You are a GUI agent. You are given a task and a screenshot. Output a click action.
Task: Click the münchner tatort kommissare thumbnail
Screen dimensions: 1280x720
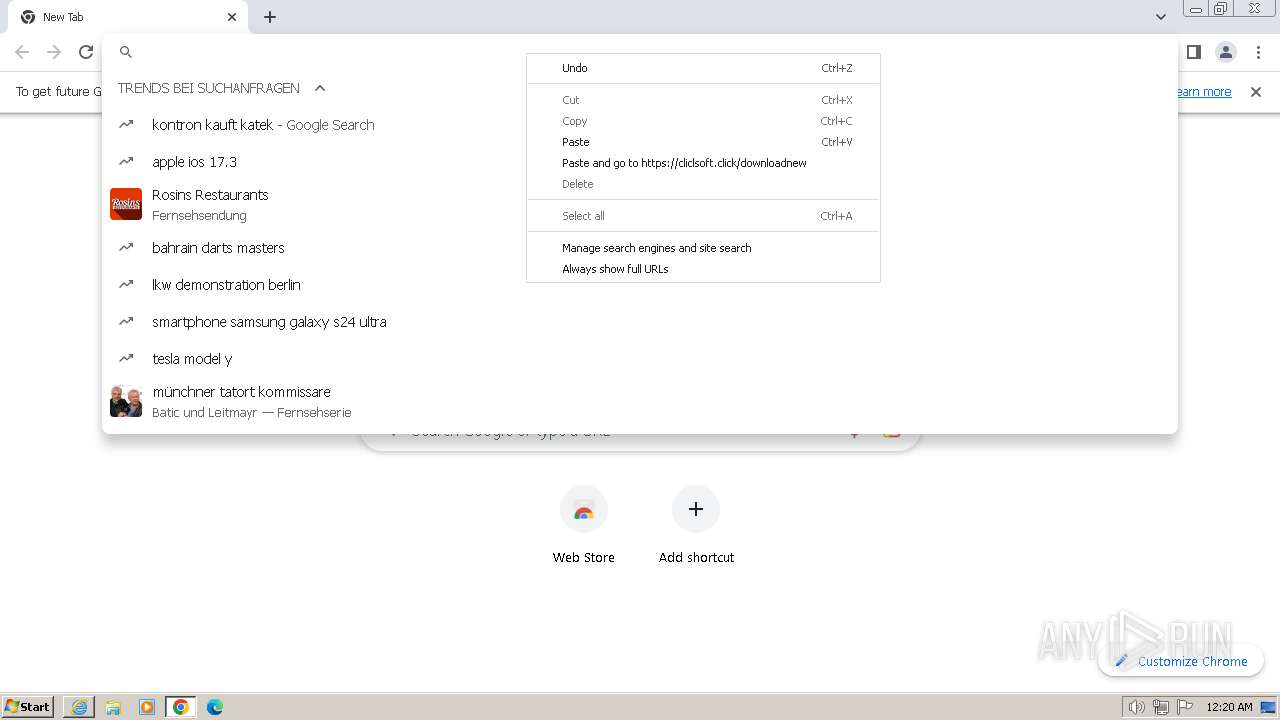click(x=126, y=401)
